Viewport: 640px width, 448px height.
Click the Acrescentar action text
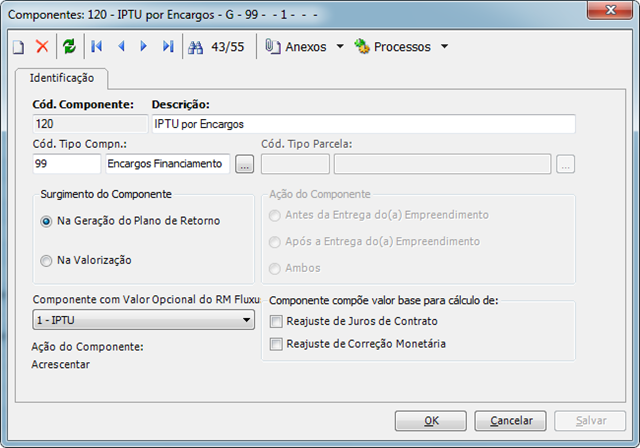tap(61, 364)
